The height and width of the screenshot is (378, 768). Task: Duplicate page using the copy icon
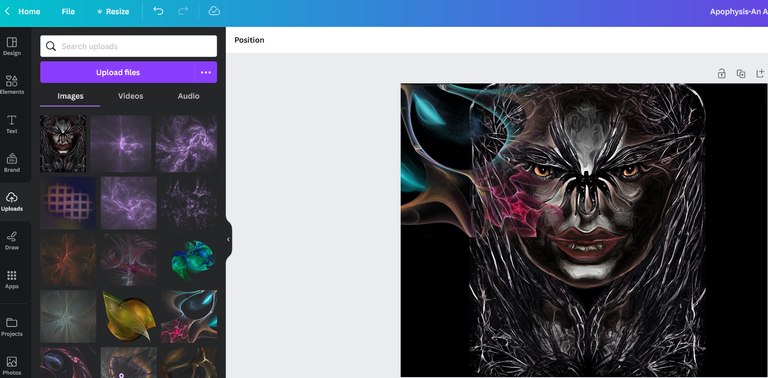coord(741,73)
